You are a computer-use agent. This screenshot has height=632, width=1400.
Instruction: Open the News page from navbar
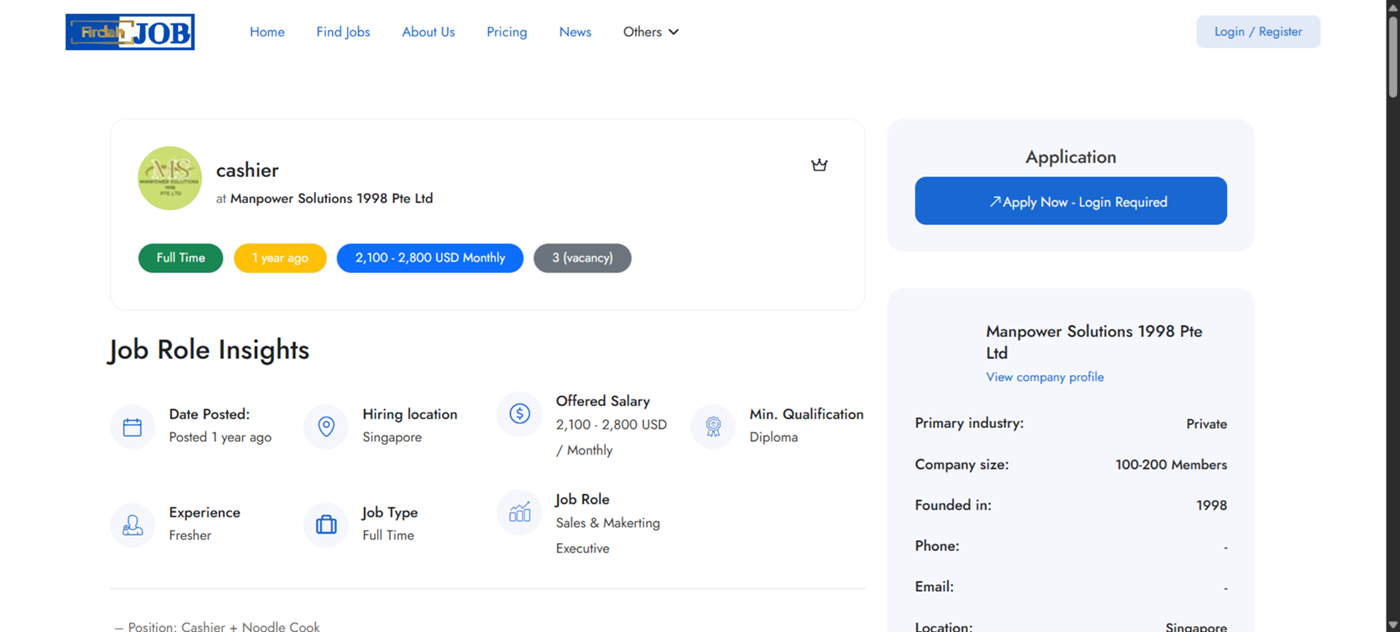pos(575,32)
